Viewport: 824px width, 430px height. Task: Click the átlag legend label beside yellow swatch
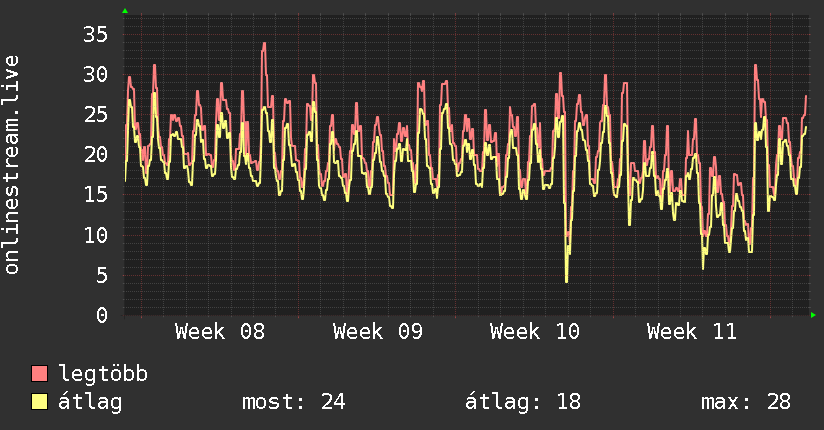pos(90,402)
